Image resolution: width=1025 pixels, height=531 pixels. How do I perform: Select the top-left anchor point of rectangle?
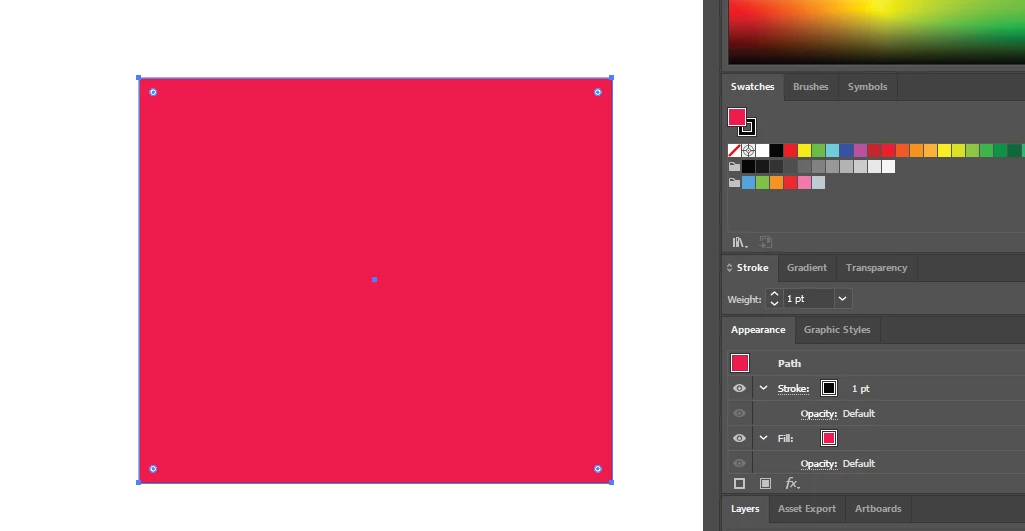[x=139, y=78]
